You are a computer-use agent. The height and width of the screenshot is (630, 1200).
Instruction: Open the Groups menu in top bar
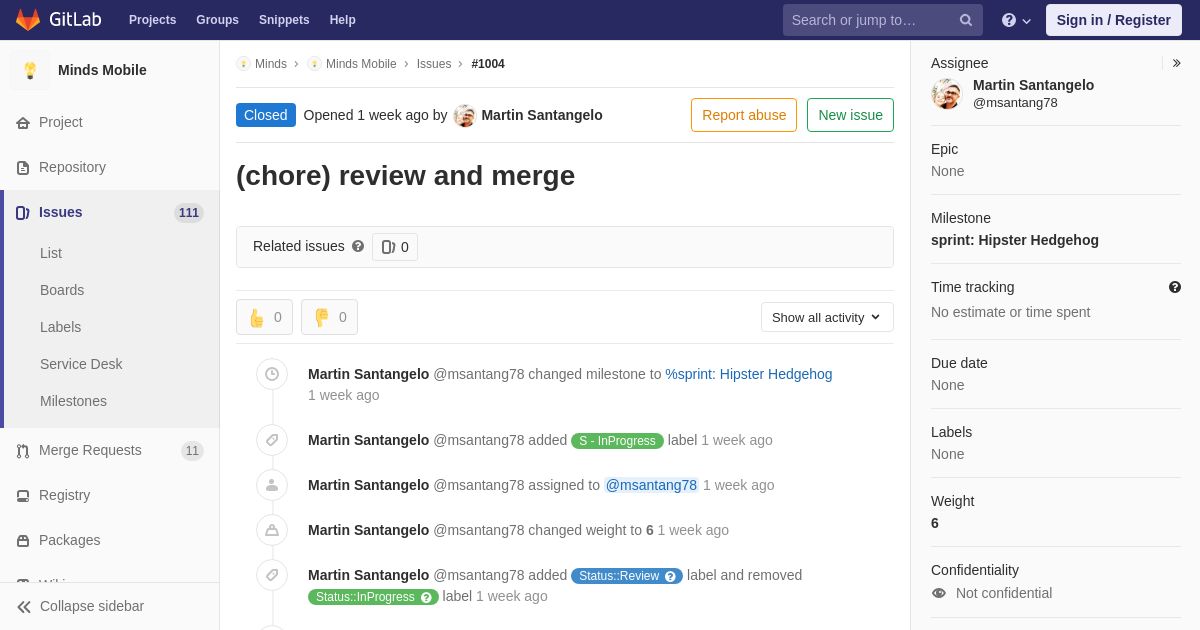(217, 20)
